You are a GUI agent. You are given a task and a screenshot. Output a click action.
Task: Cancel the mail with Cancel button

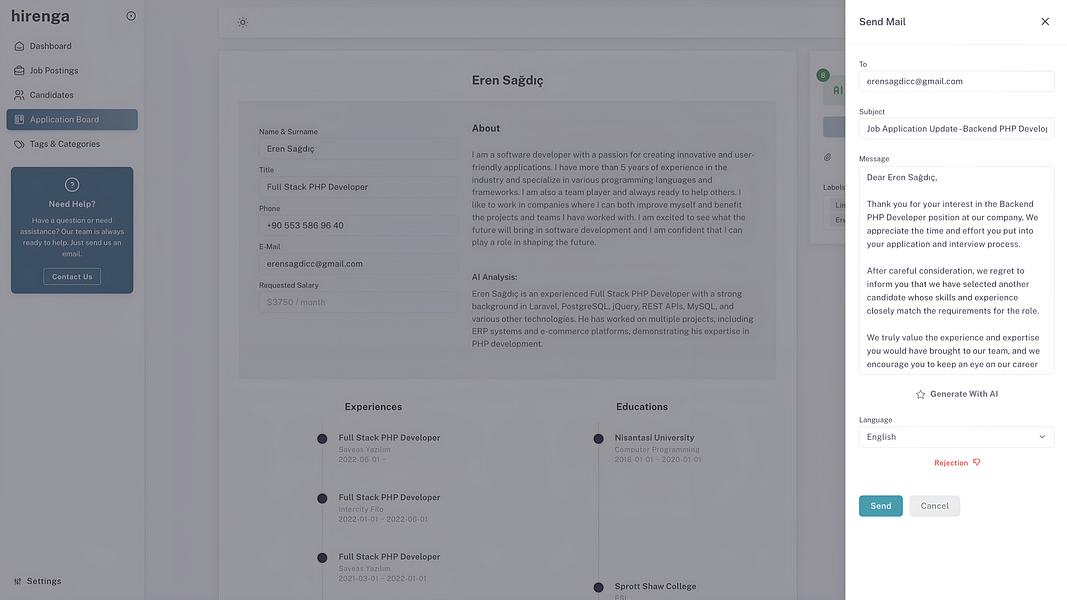pyautogui.click(x=934, y=506)
